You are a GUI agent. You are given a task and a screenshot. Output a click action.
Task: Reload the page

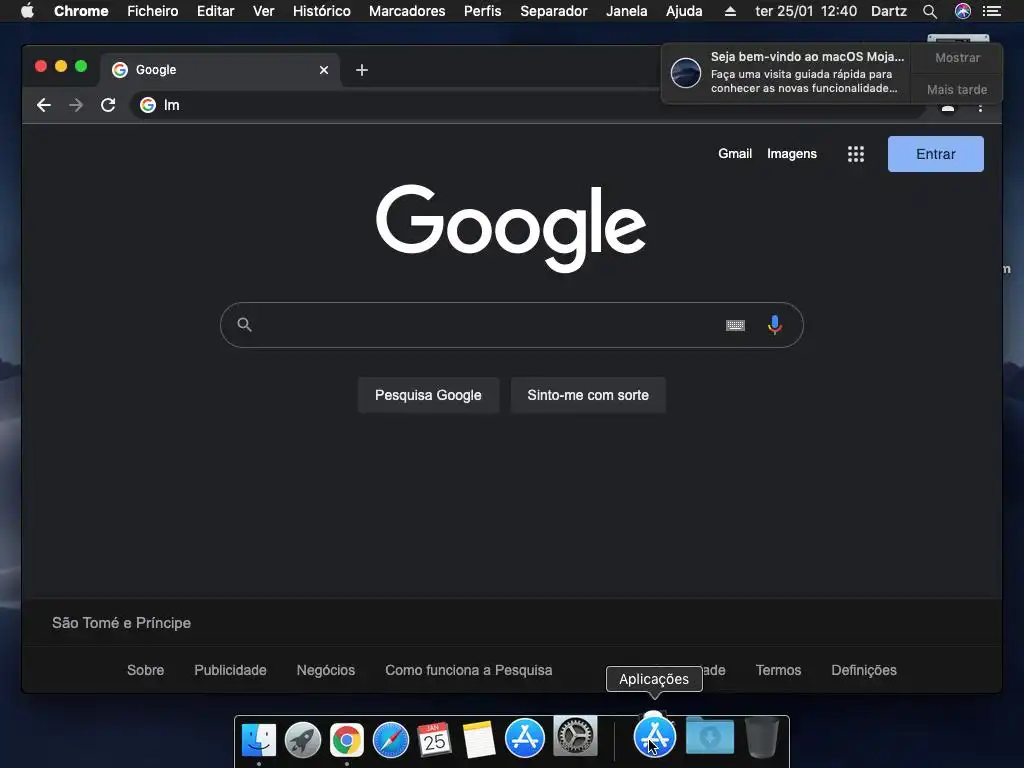[x=108, y=105]
